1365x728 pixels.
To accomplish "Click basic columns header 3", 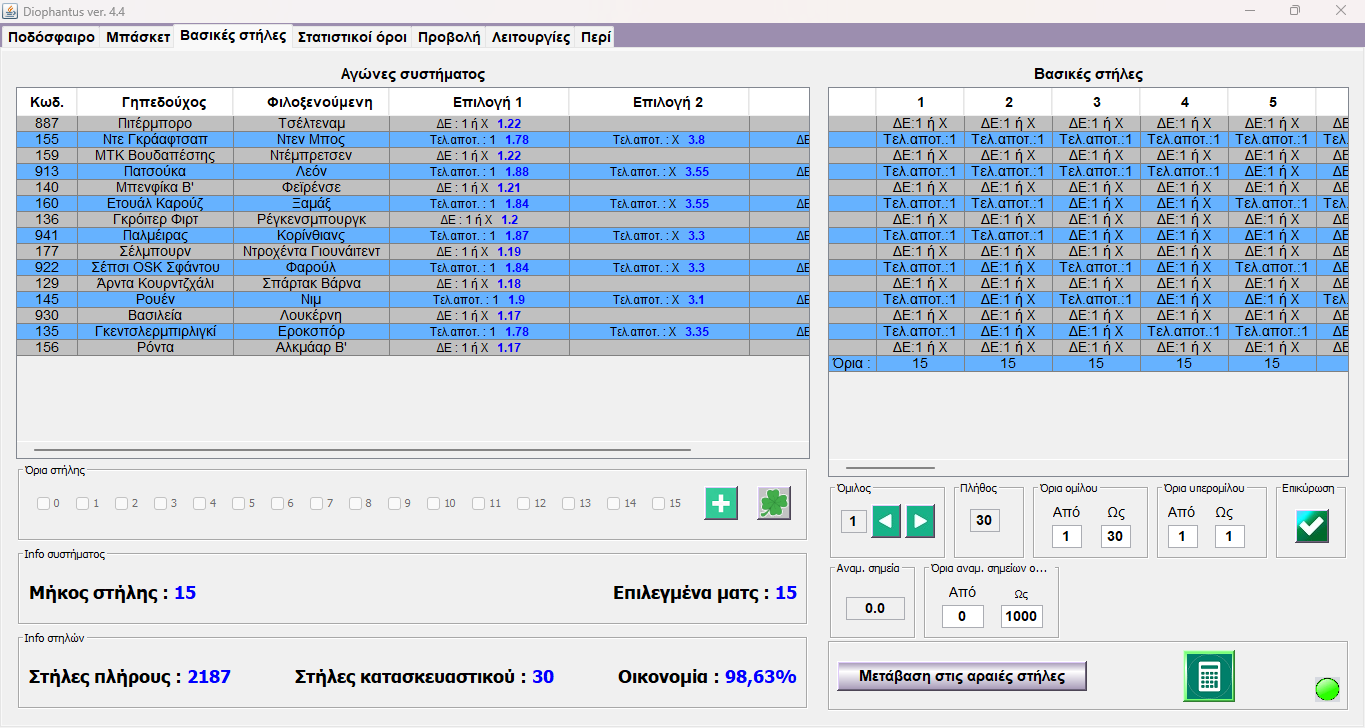I will point(1097,102).
